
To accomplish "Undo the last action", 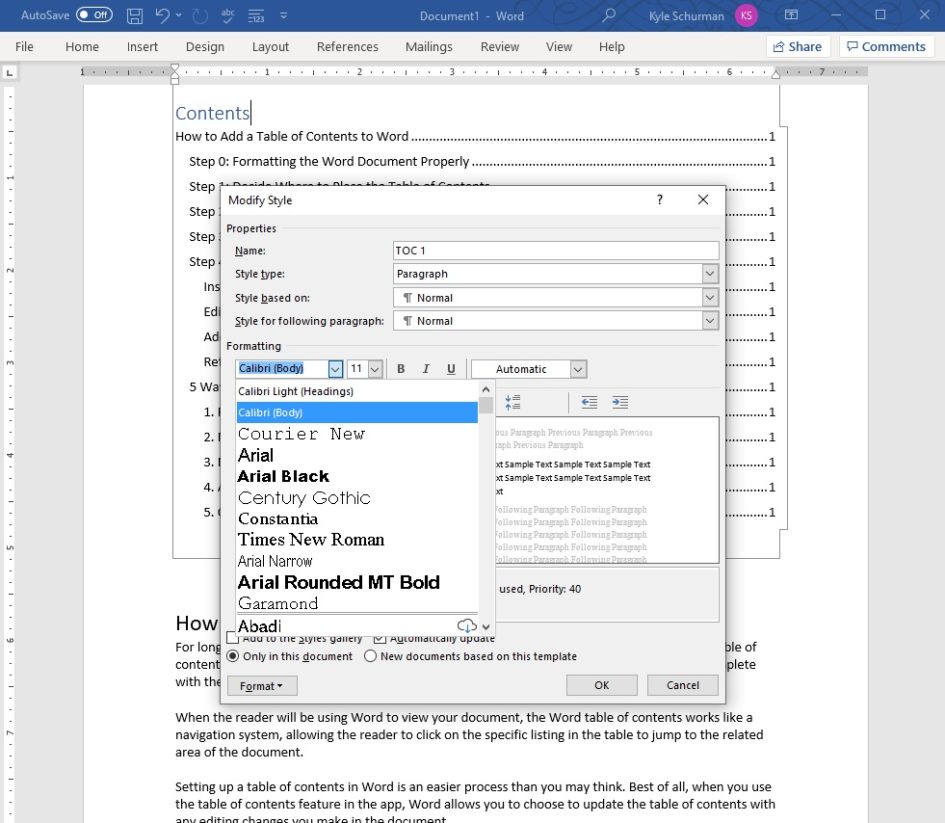I will [x=160, y=15].
